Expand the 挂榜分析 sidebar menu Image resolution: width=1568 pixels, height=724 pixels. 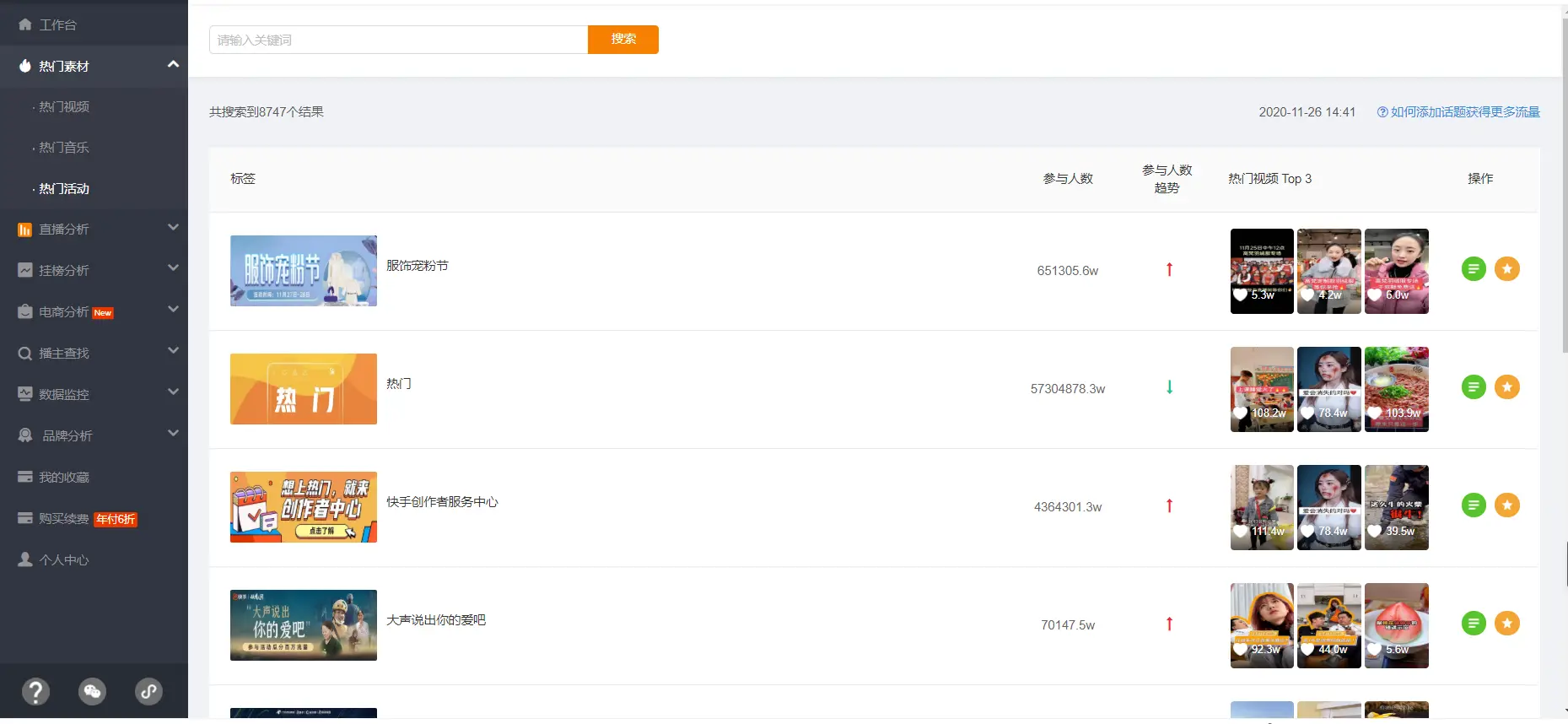(x=94, y=270)
